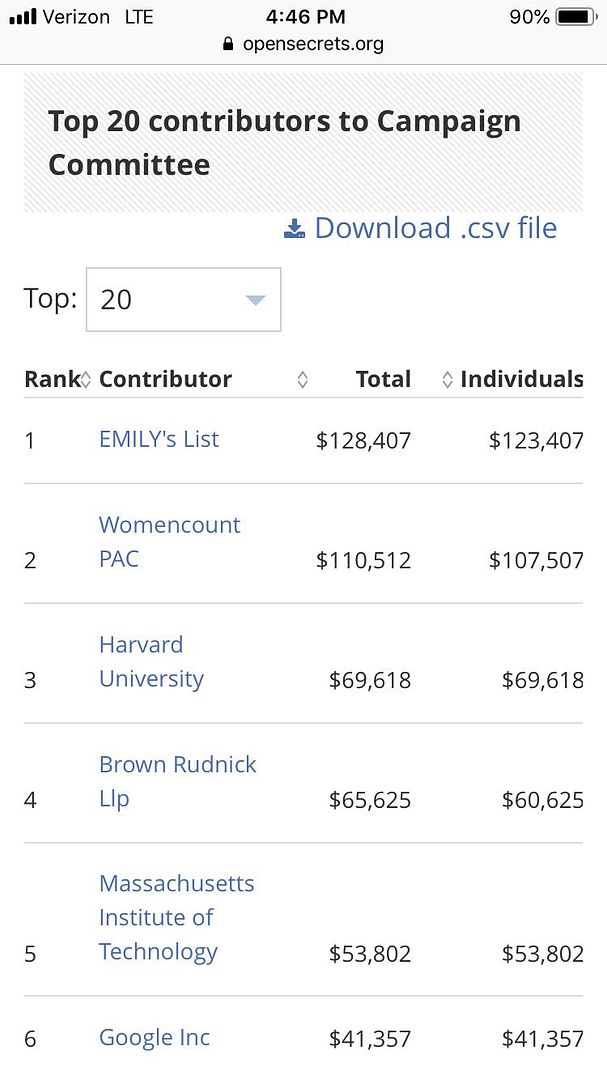Sort table by Individuals column header

point(521,379)
